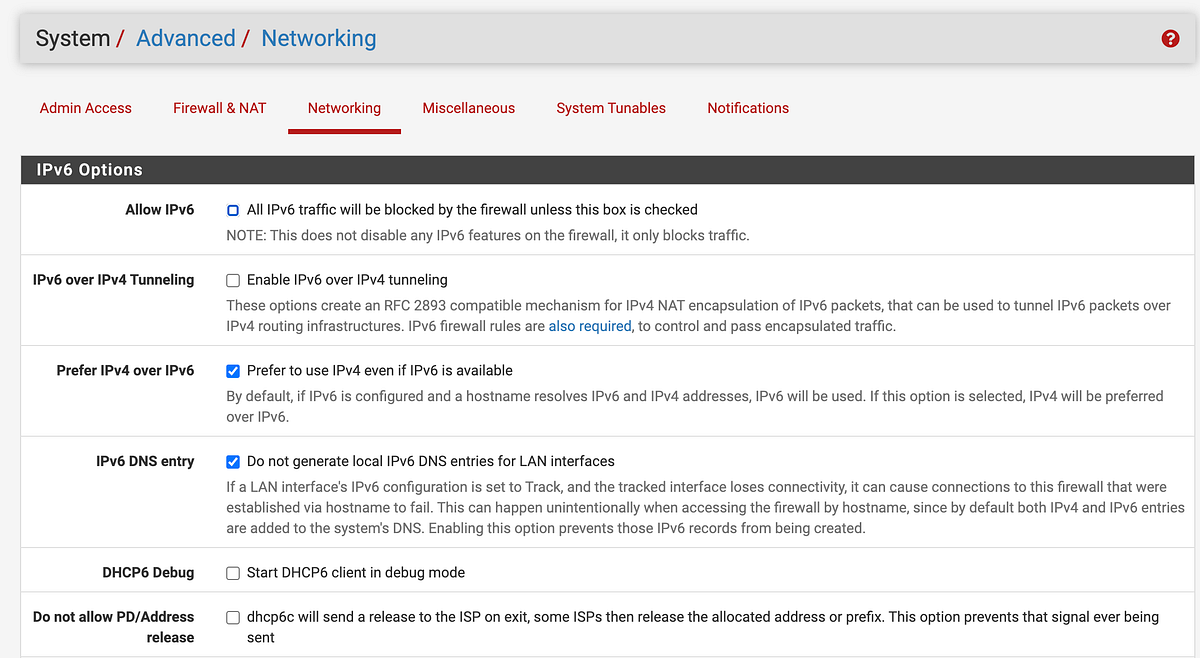Enable Start DHCP6 client in debug mode

click(232, 572)
